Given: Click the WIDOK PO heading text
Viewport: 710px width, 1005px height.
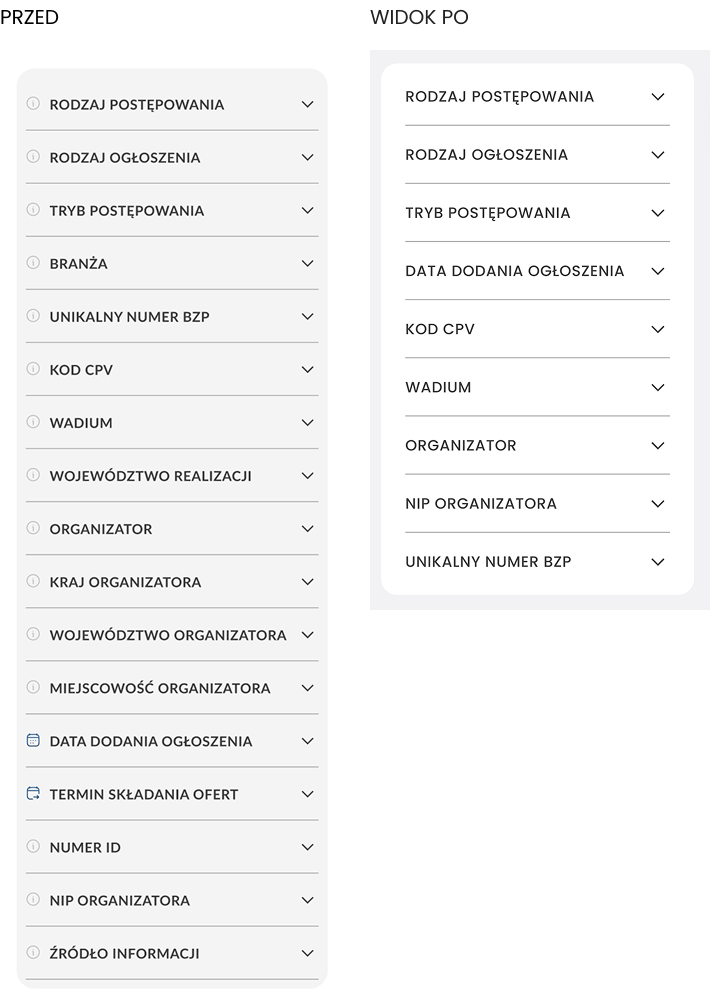Looking at the screenshot, I should coord(419,17).
